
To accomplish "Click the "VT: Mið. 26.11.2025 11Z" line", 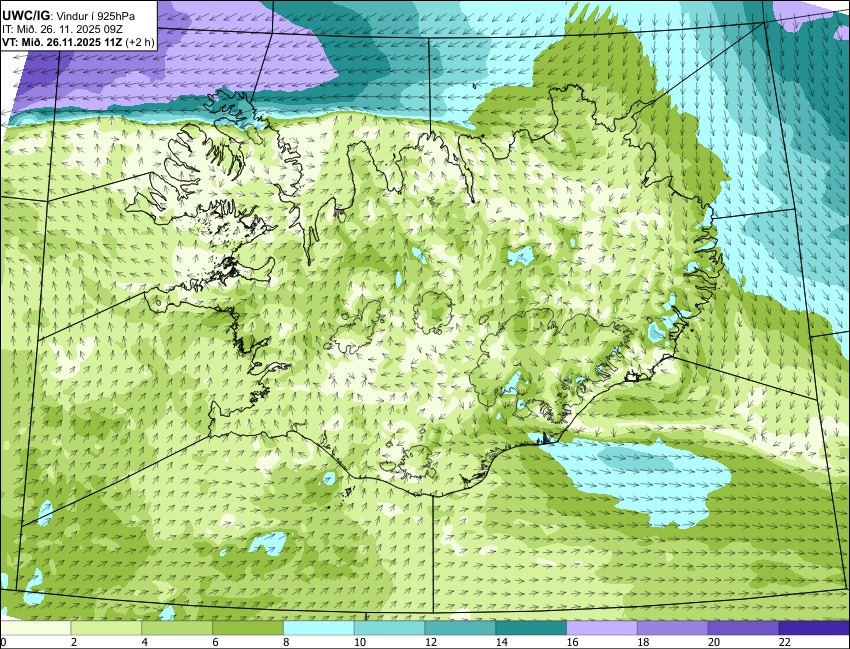I will (63, 42).
